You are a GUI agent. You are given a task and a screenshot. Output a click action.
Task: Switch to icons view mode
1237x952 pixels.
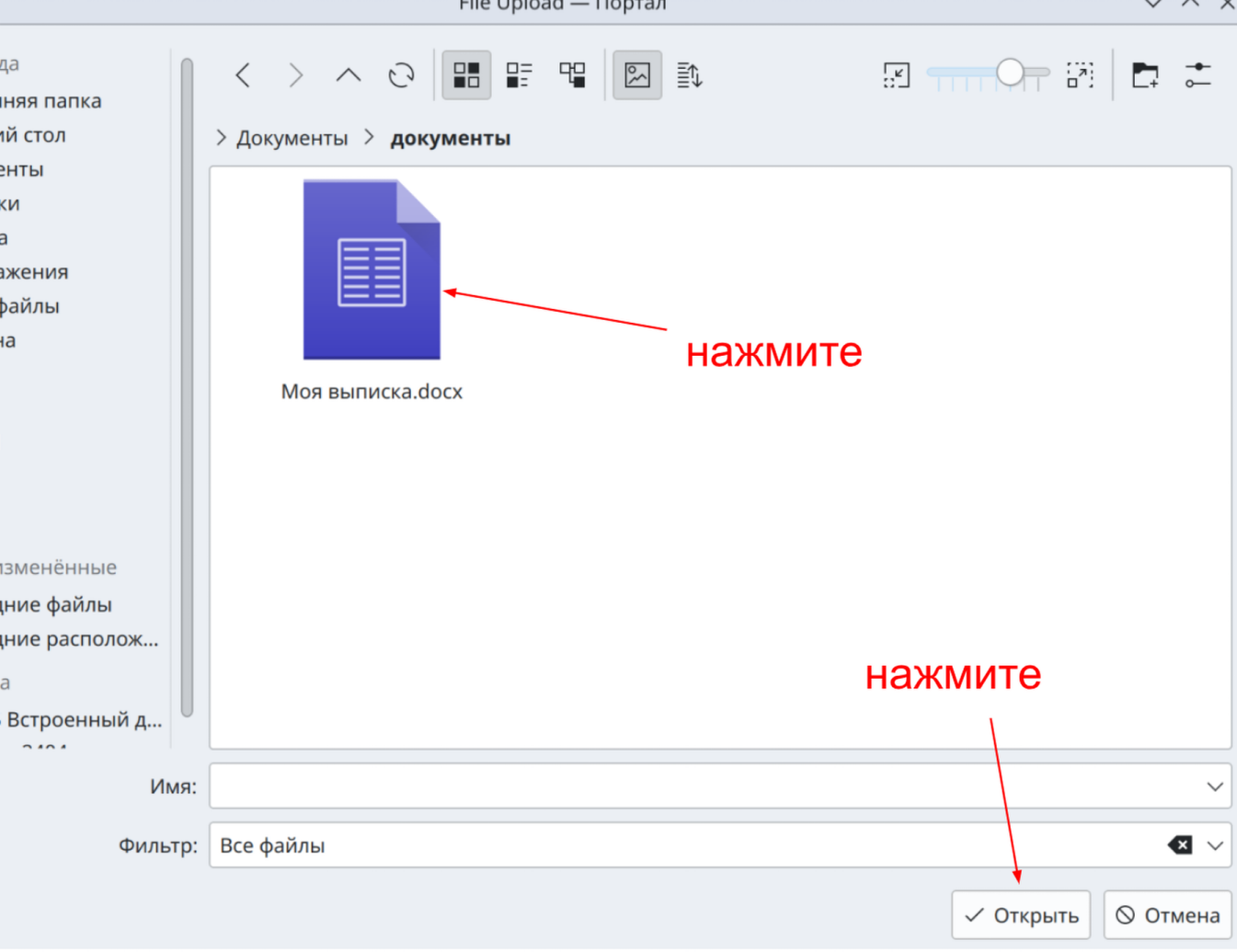coord(466,75)
